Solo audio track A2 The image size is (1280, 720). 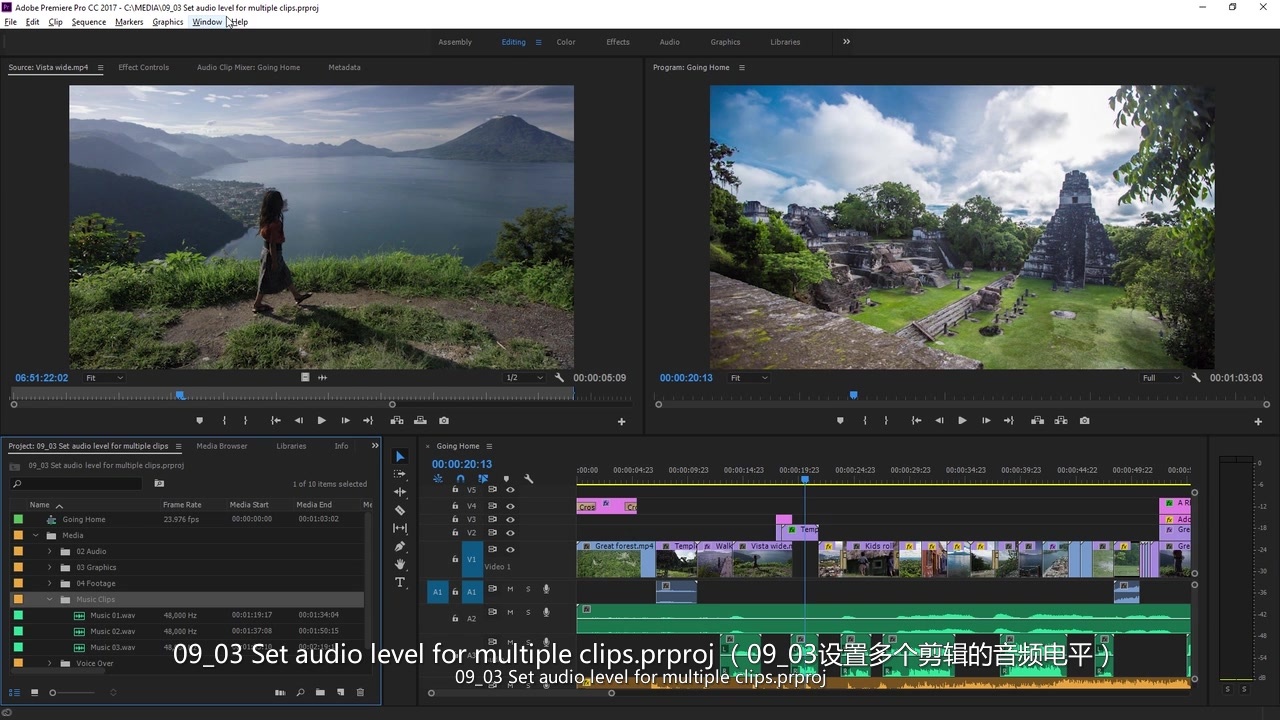528,612
